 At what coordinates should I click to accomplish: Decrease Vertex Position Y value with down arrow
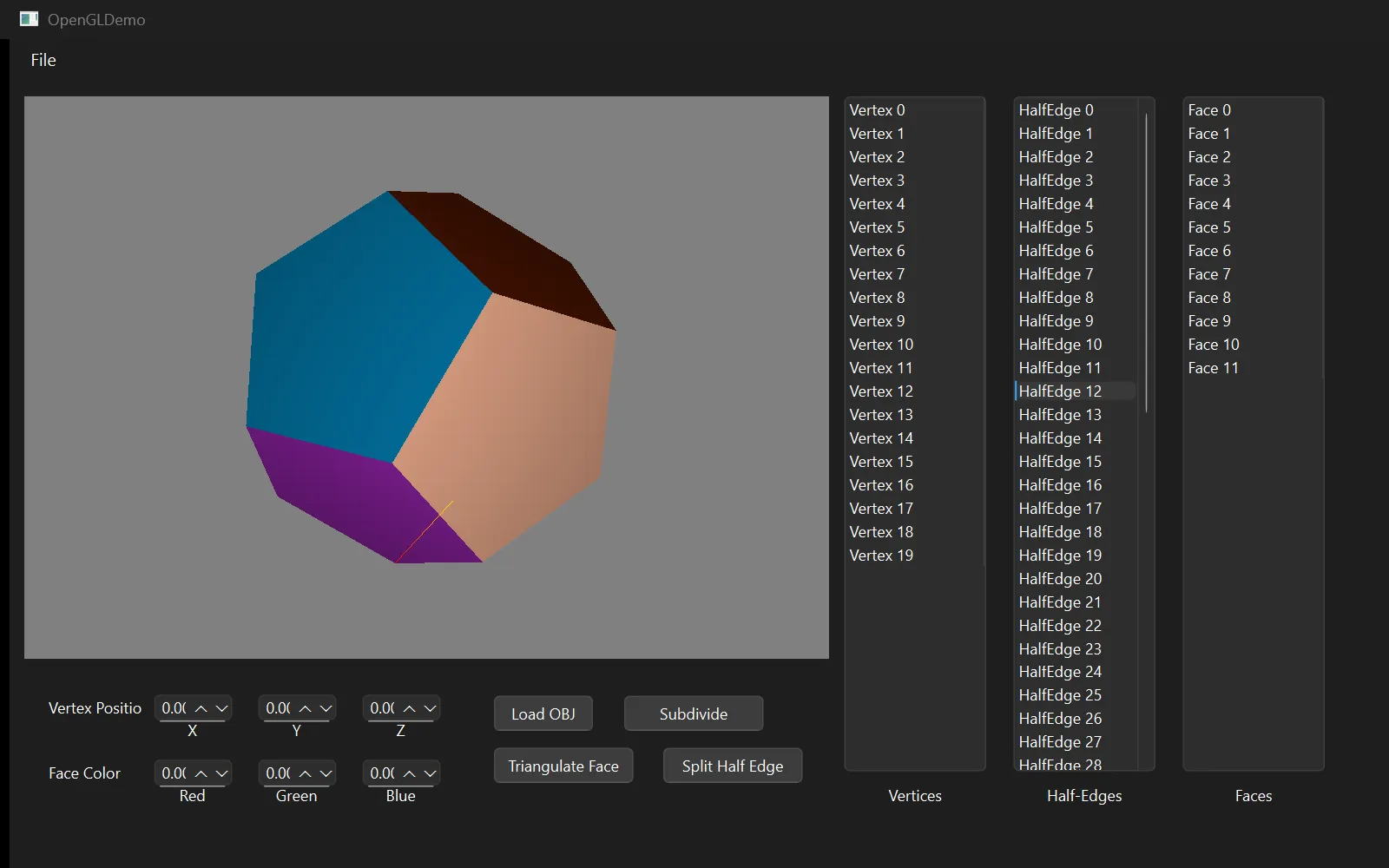[326, 708]
